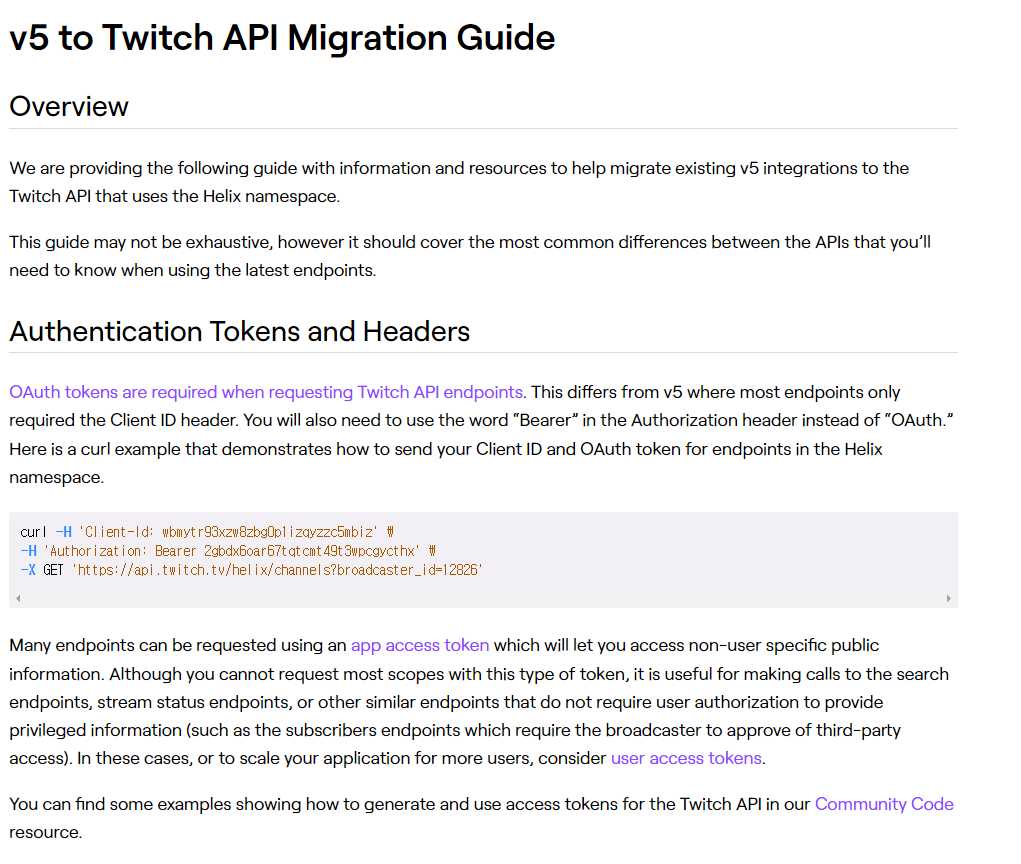This screenshot has height=864, width=1021.
Task: Open the app access token link
Action: pos(420,645)
